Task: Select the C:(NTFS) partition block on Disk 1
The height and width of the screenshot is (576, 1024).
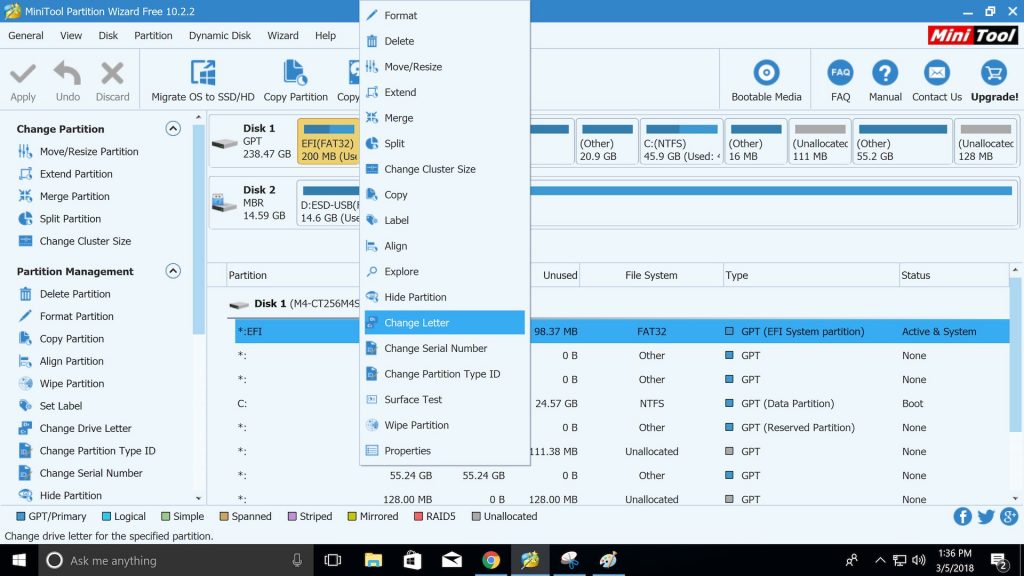Action: point(680,141)
